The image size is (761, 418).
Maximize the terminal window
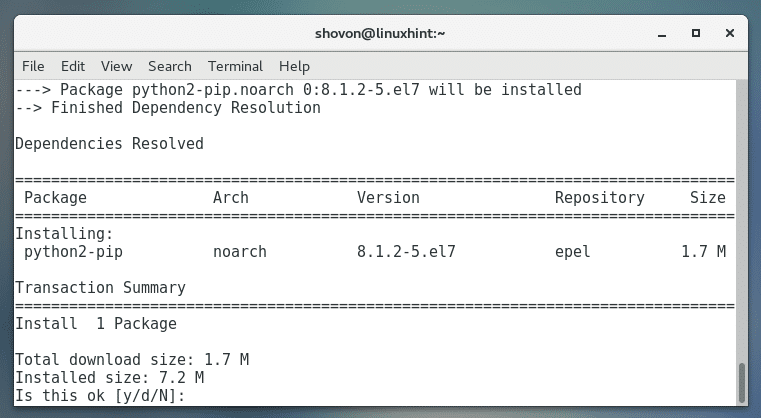coord(696,33)
